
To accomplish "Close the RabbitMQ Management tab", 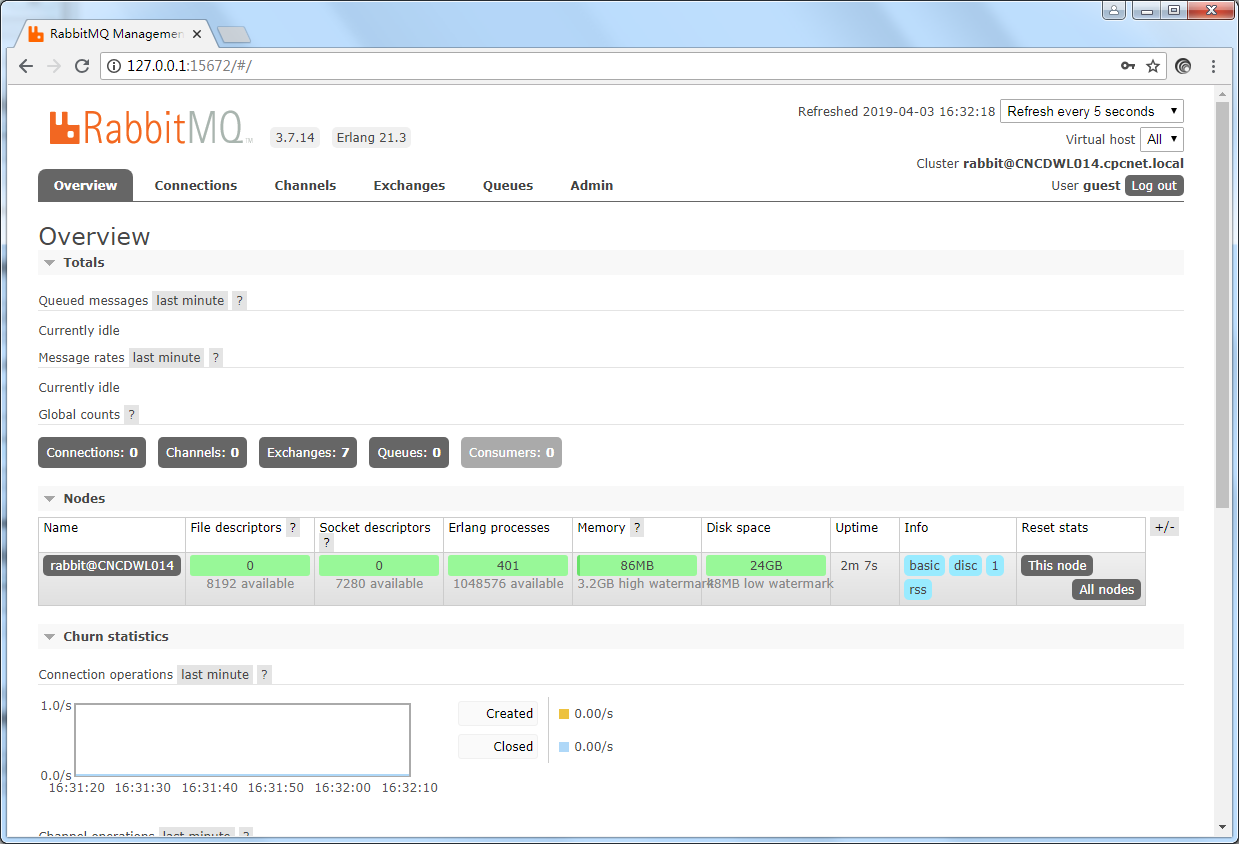I will 197,34.
